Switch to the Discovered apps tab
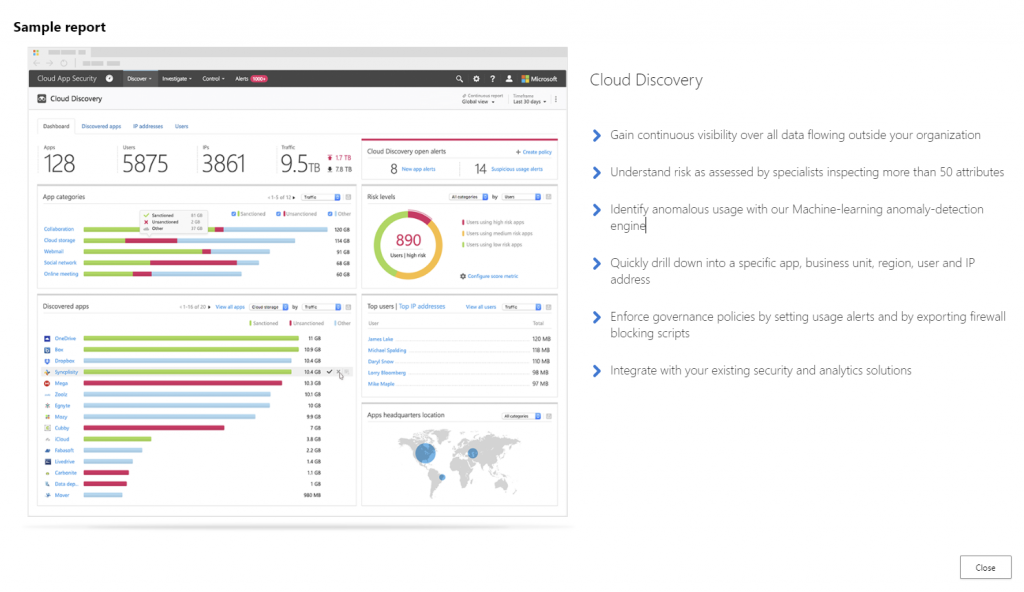1024x592 pixels. click(101, 126)
